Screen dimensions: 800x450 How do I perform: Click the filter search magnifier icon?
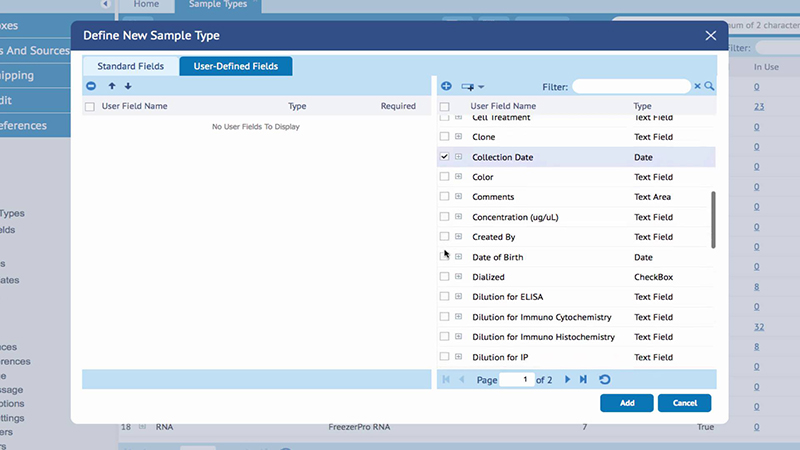coord(710,87)
